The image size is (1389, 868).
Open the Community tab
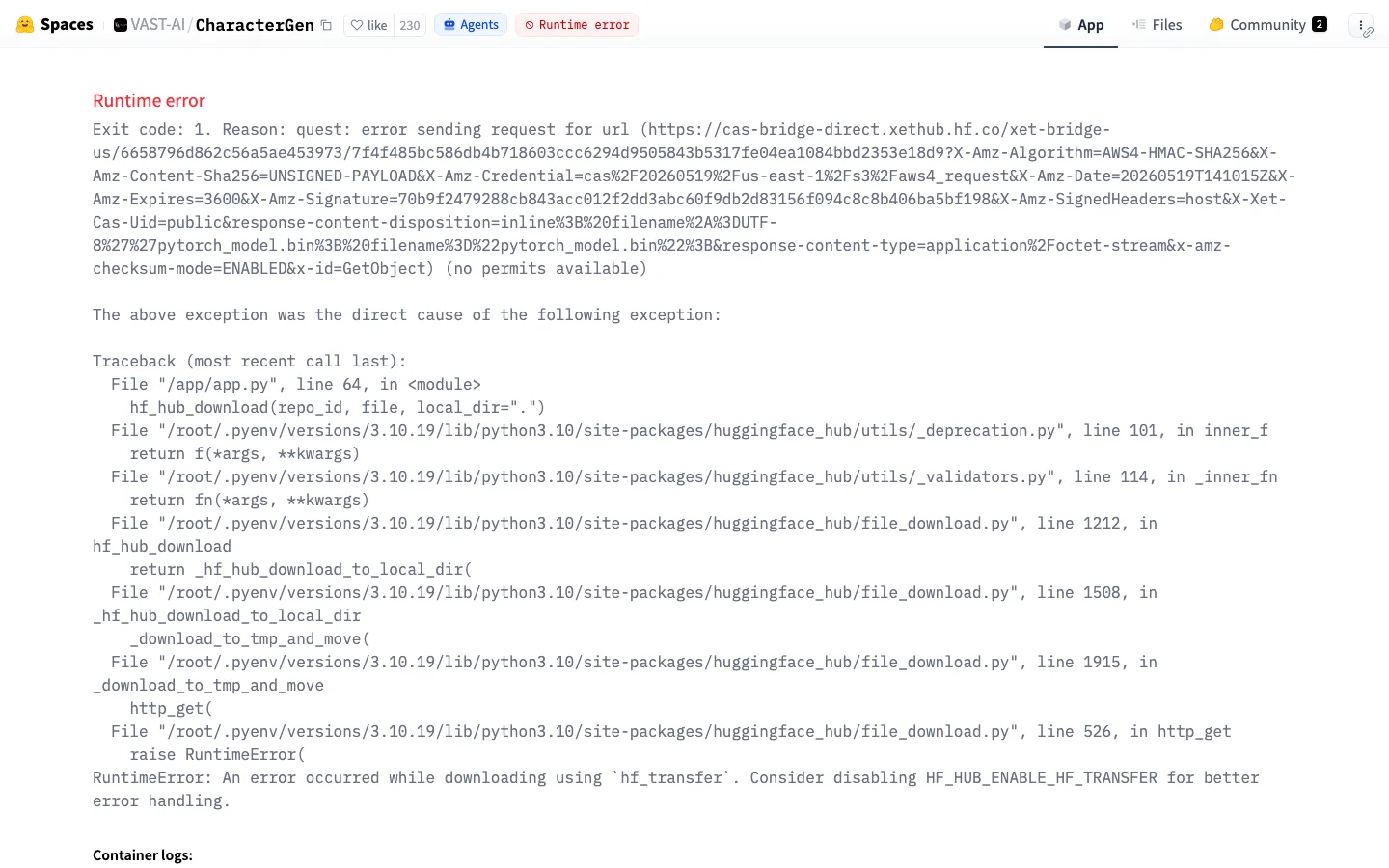pos(1267,25)
